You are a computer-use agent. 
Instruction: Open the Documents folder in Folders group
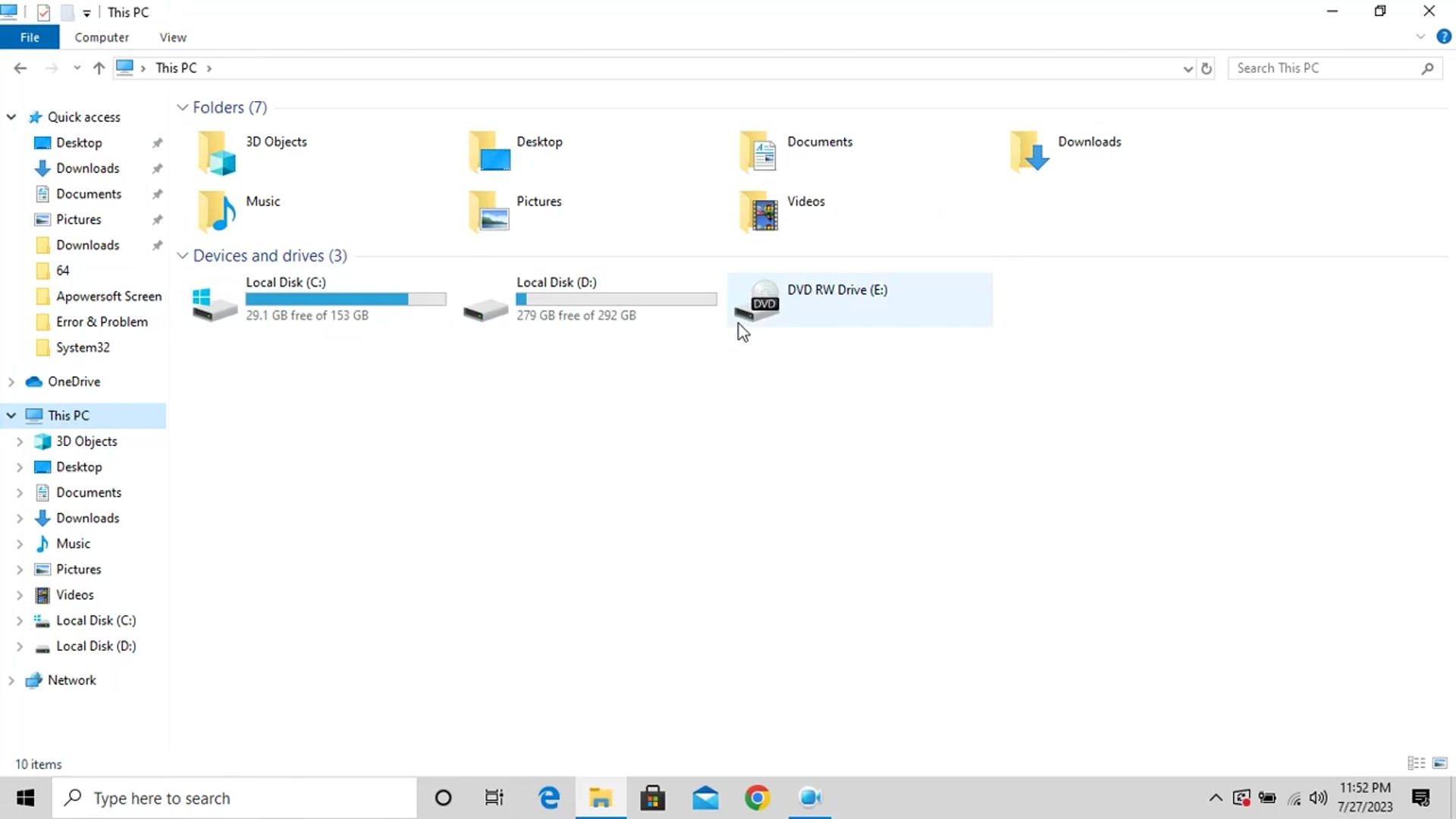point(759,152)
